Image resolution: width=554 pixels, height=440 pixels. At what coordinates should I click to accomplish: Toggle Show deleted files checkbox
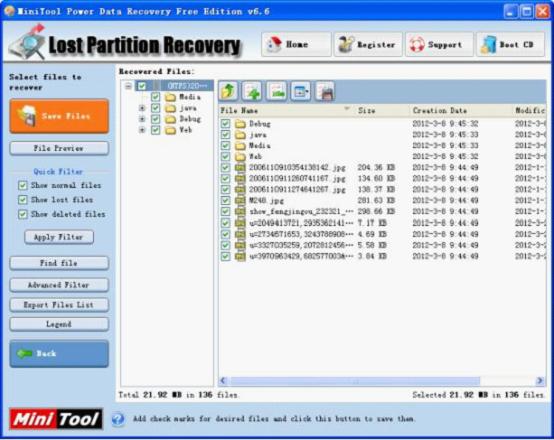pos(23,215)
